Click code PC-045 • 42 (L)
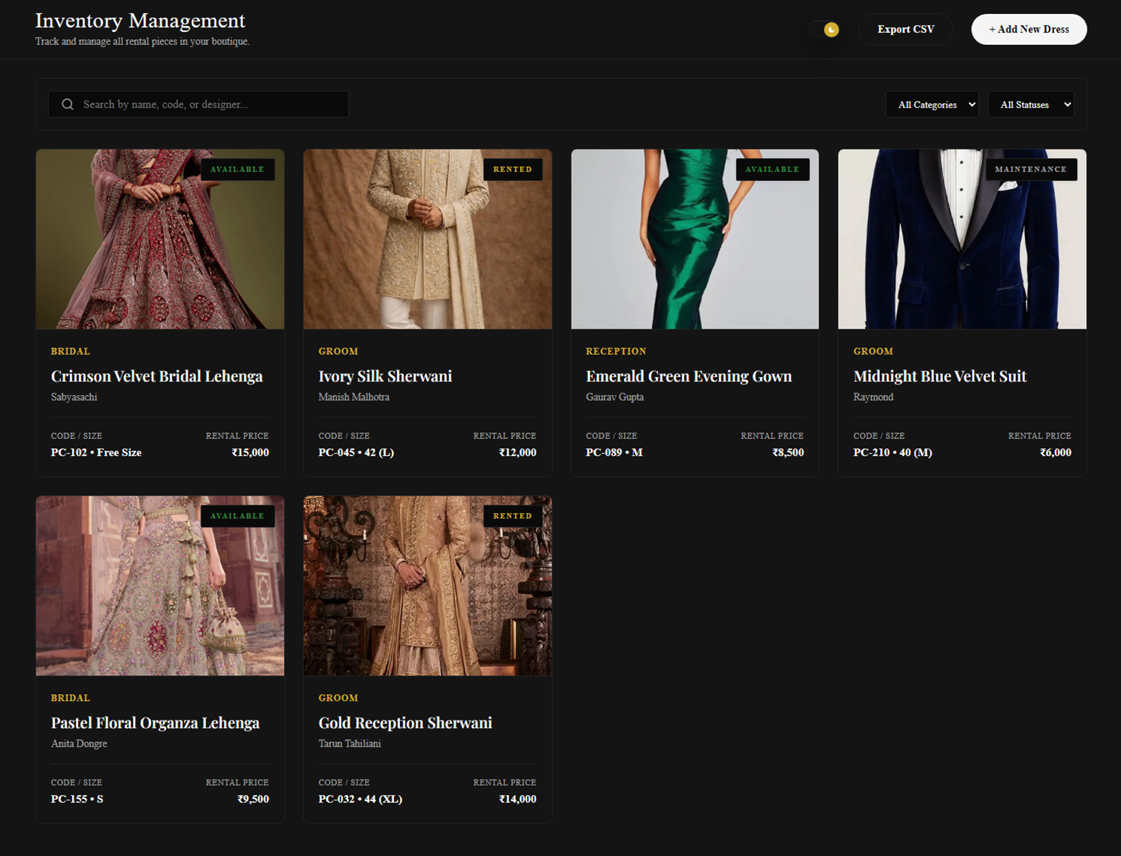Image resolution: width=1121 pixels, height=856 pixels. click(x=356, y=453)
